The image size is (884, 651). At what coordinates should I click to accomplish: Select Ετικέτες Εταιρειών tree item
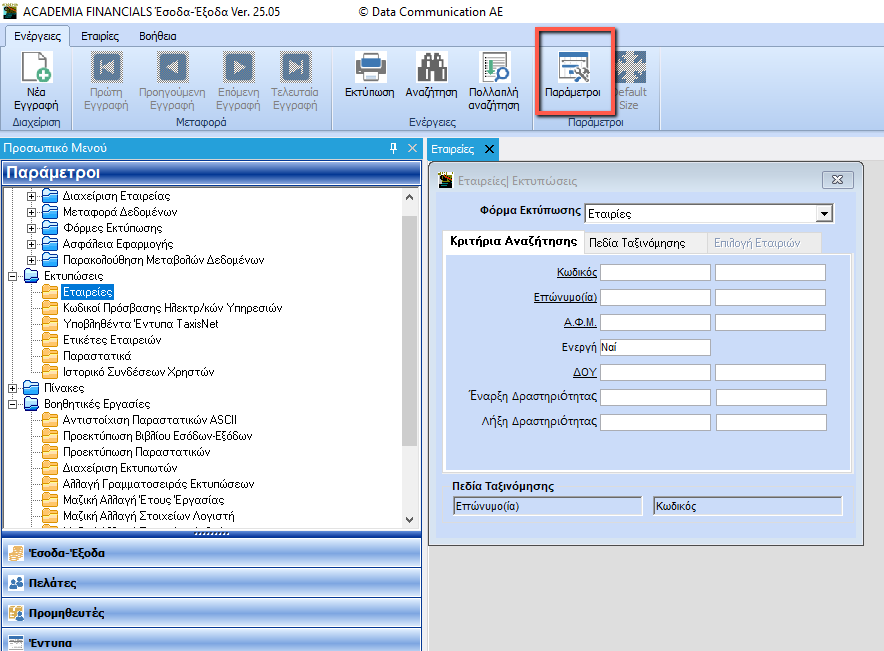112,340
